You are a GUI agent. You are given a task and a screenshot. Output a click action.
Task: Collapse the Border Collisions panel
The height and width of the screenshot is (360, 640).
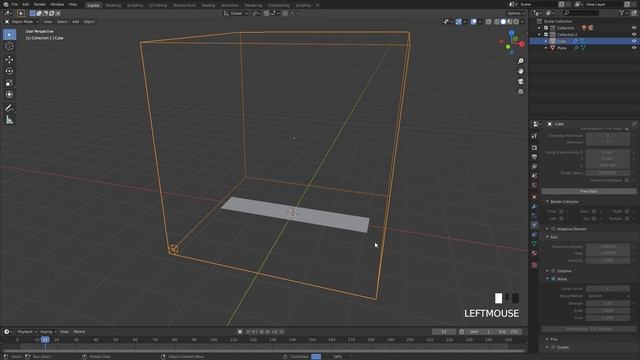coord(547,202)
